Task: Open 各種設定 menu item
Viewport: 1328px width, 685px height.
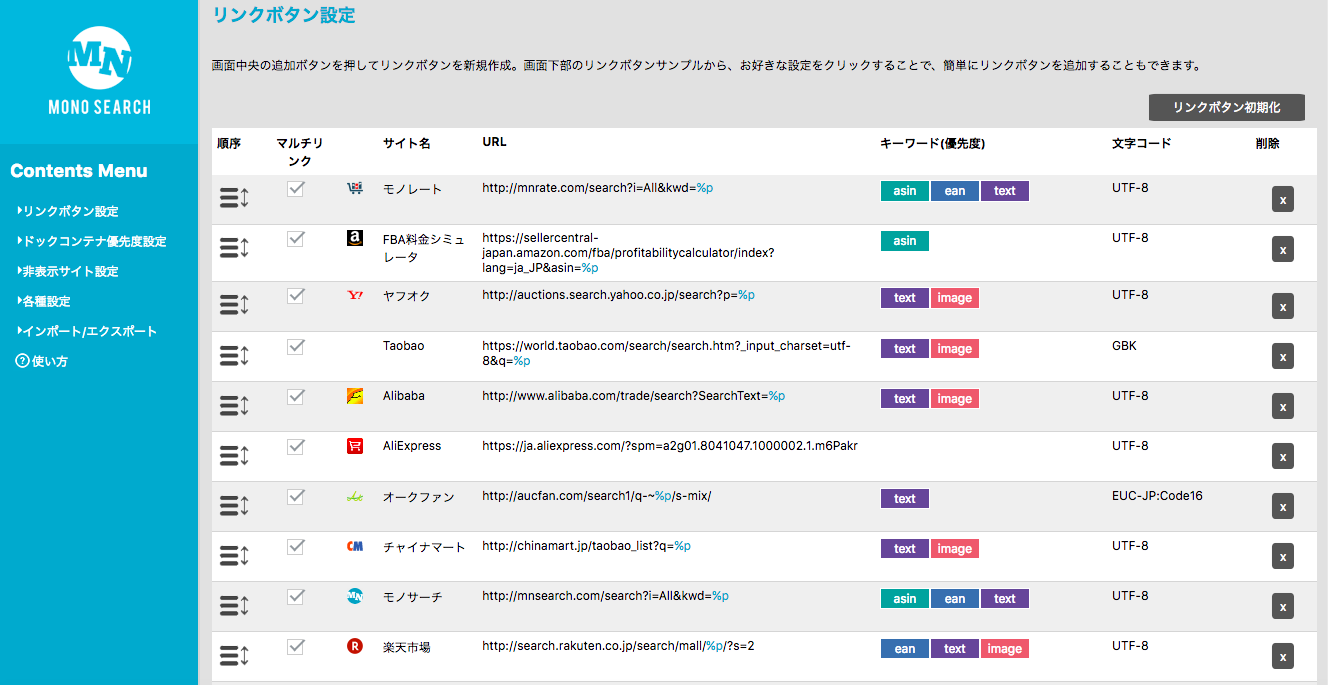Action: [43, 301]
